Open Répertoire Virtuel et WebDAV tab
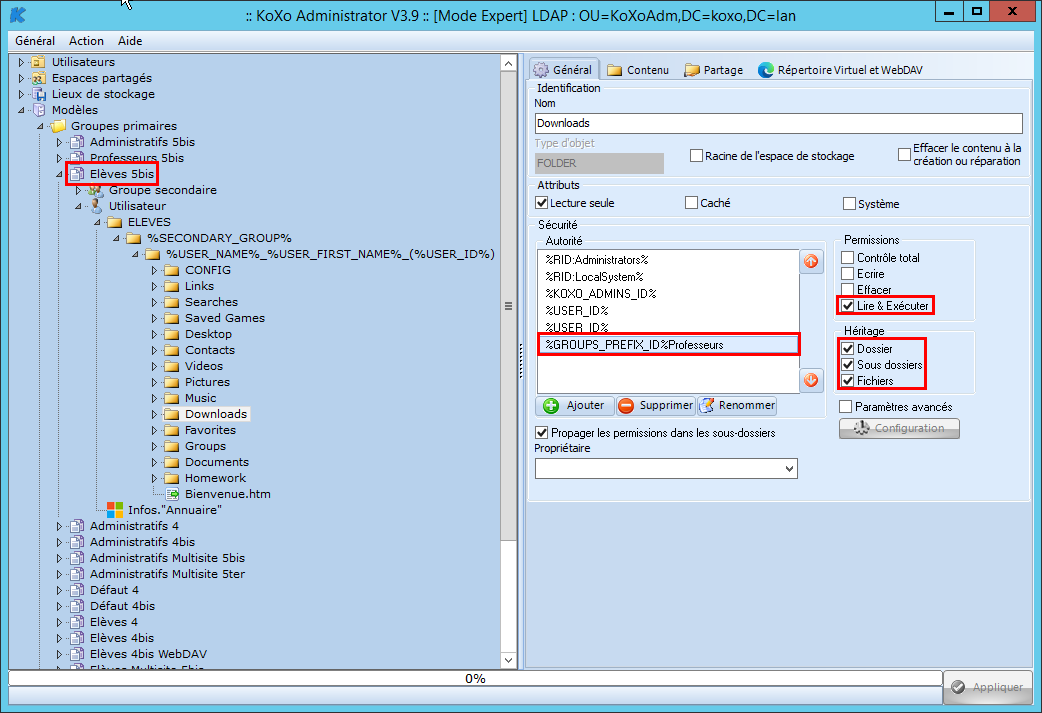Viewport: 1042px width, 713px height. tap(841, 70)
